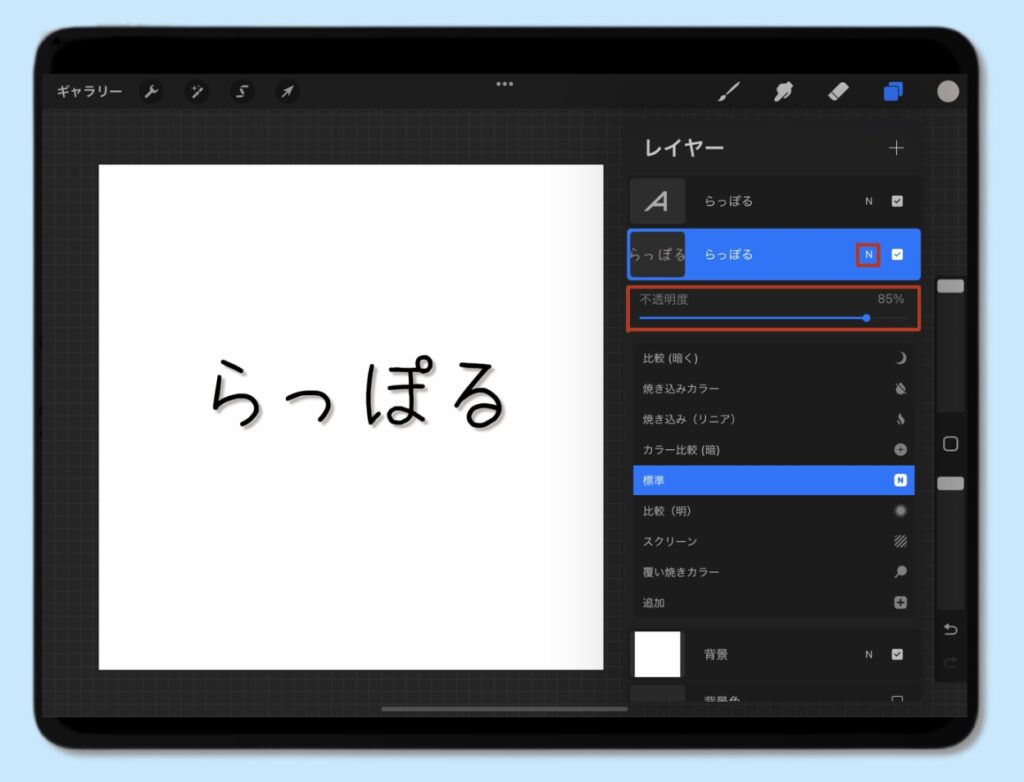Close the Layers panel via layers icon

pos(893,91)
